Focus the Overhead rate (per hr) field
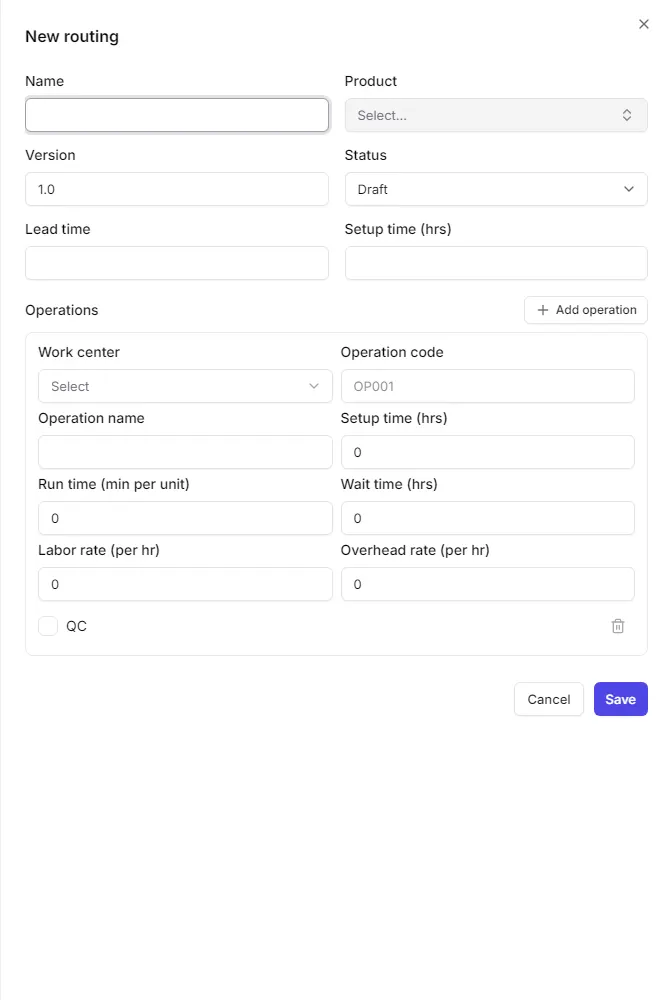This screenshot has height=1000, width=672. 487,584
